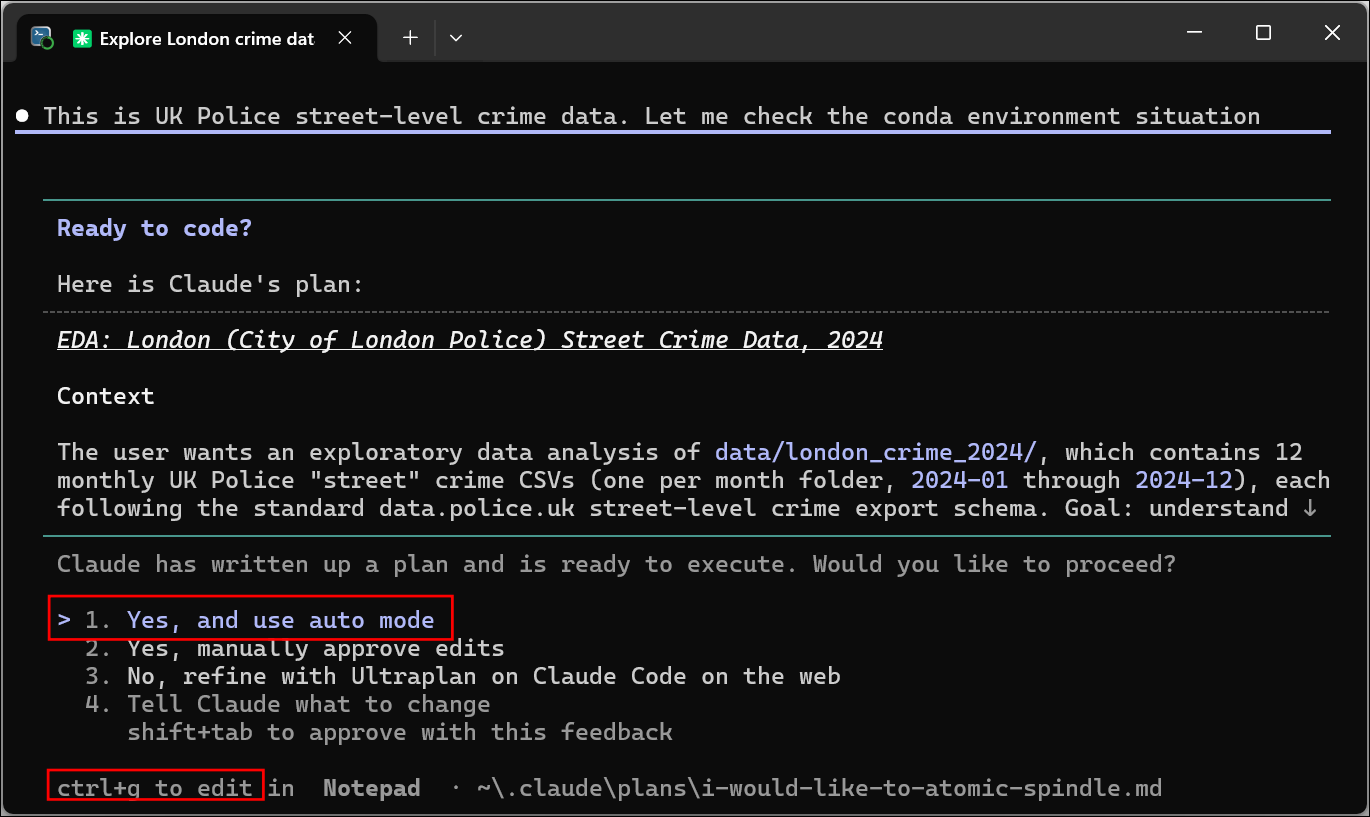Click the down arrow indicating more plan text

pyautogui.click(x=1310, y=508)
